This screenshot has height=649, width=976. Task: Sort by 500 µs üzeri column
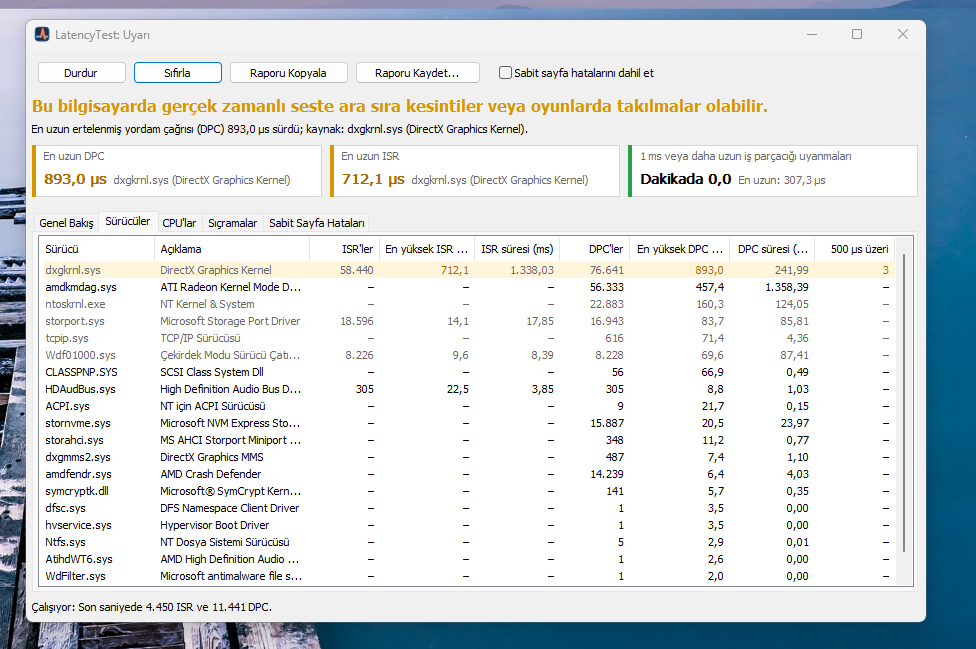tap(855, 249)
